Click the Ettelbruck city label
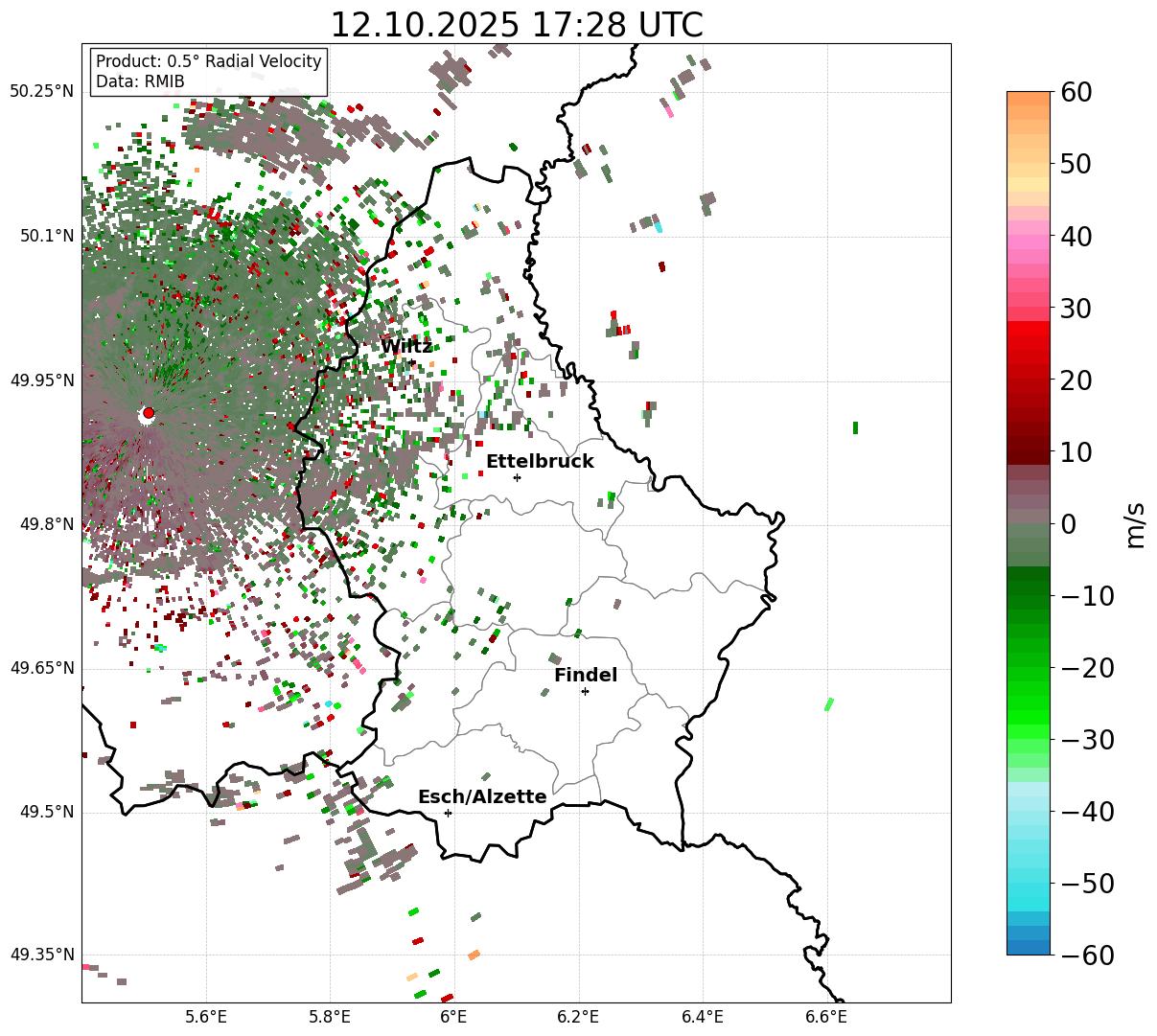 coord(540,462)
